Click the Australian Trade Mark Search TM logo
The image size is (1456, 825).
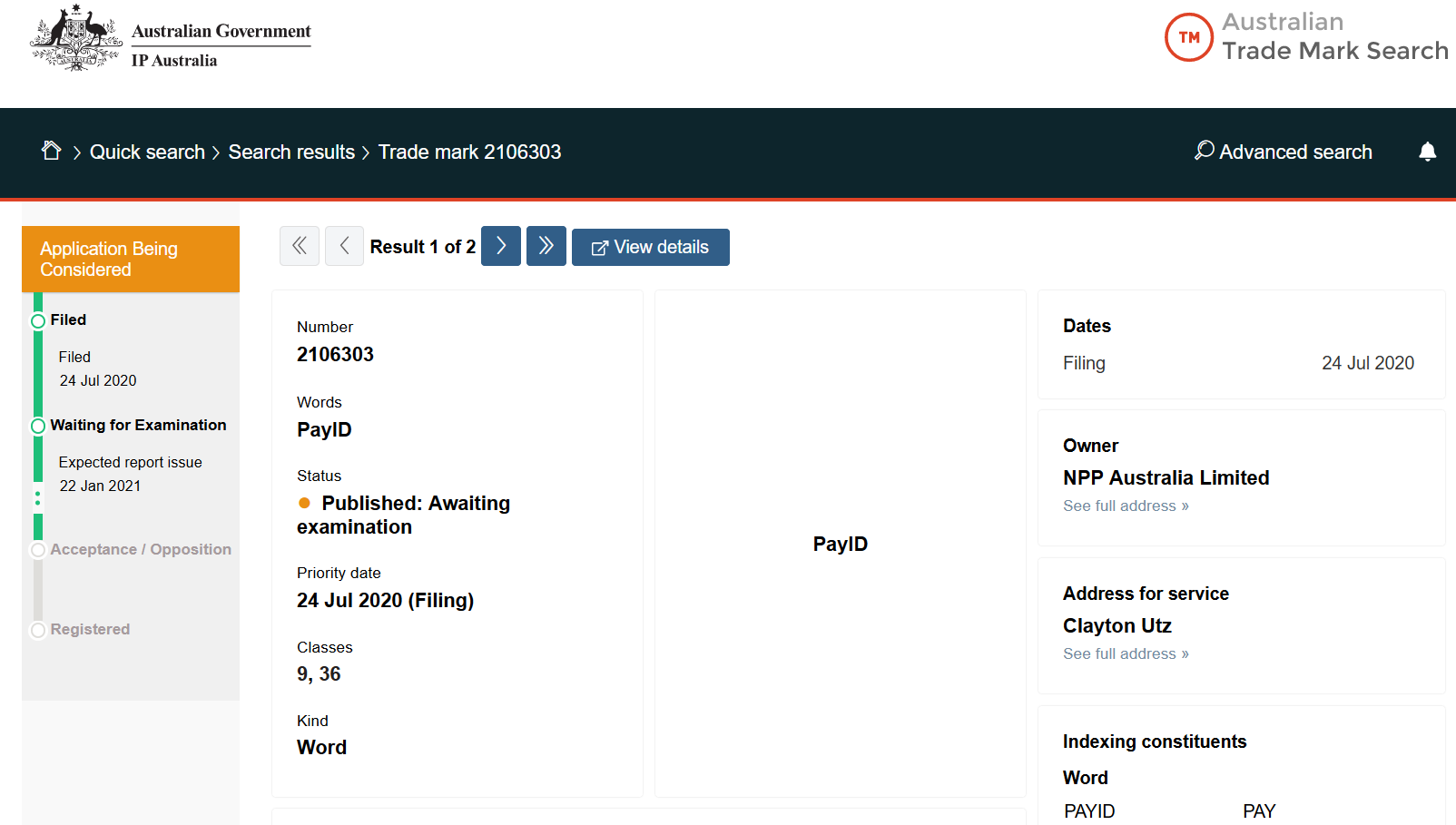tap(1306, 37)
